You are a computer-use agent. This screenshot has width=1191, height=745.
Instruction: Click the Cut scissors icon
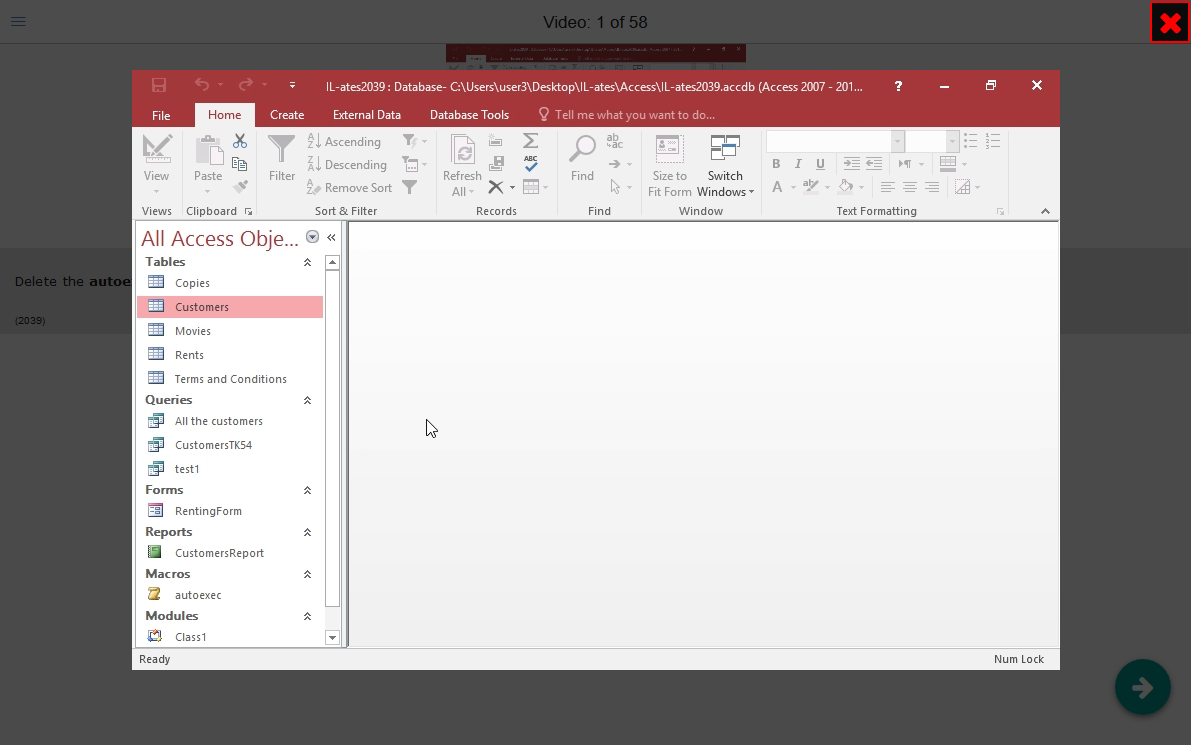[240, 141]
